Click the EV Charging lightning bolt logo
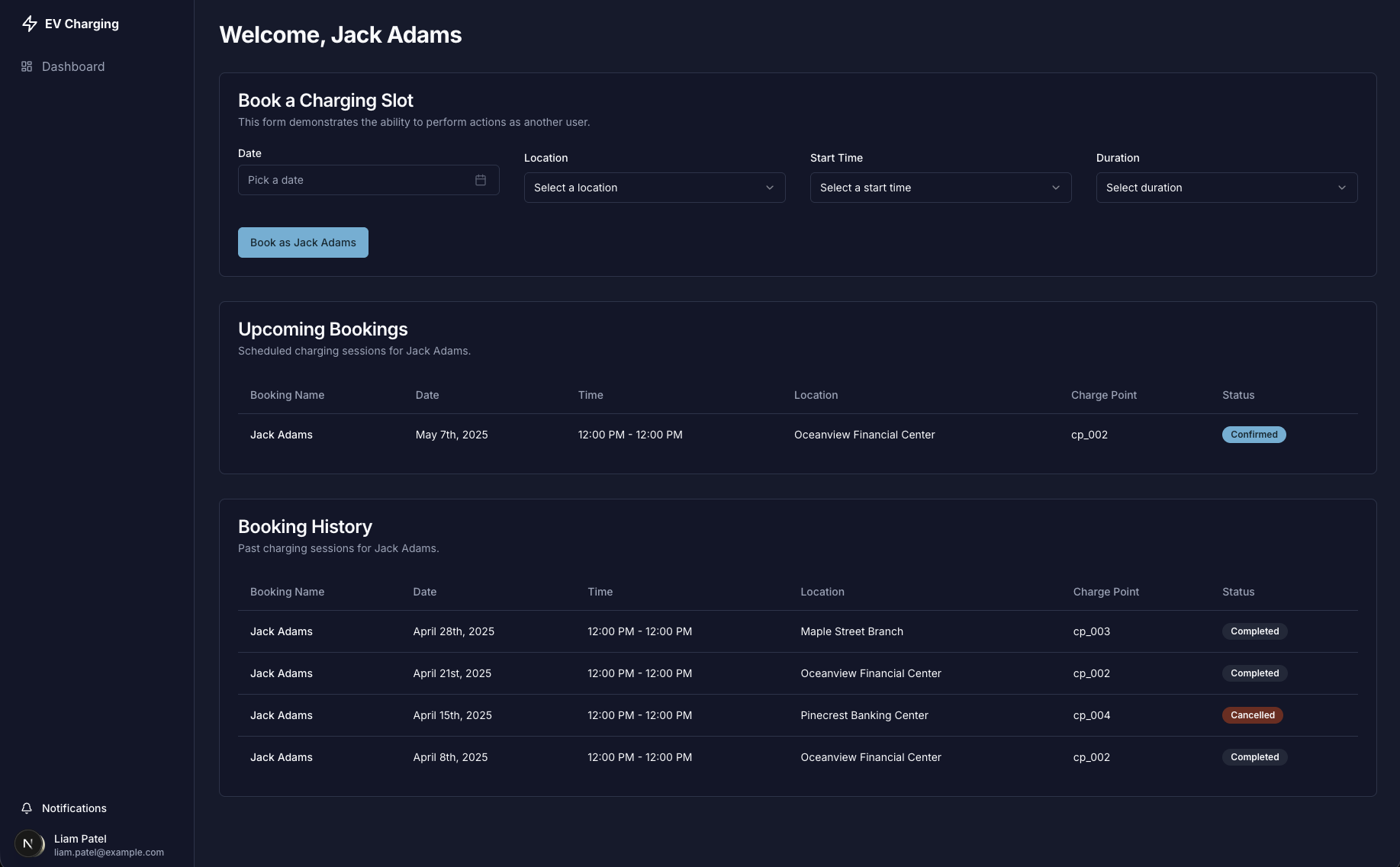 click(x=30, y=24)
